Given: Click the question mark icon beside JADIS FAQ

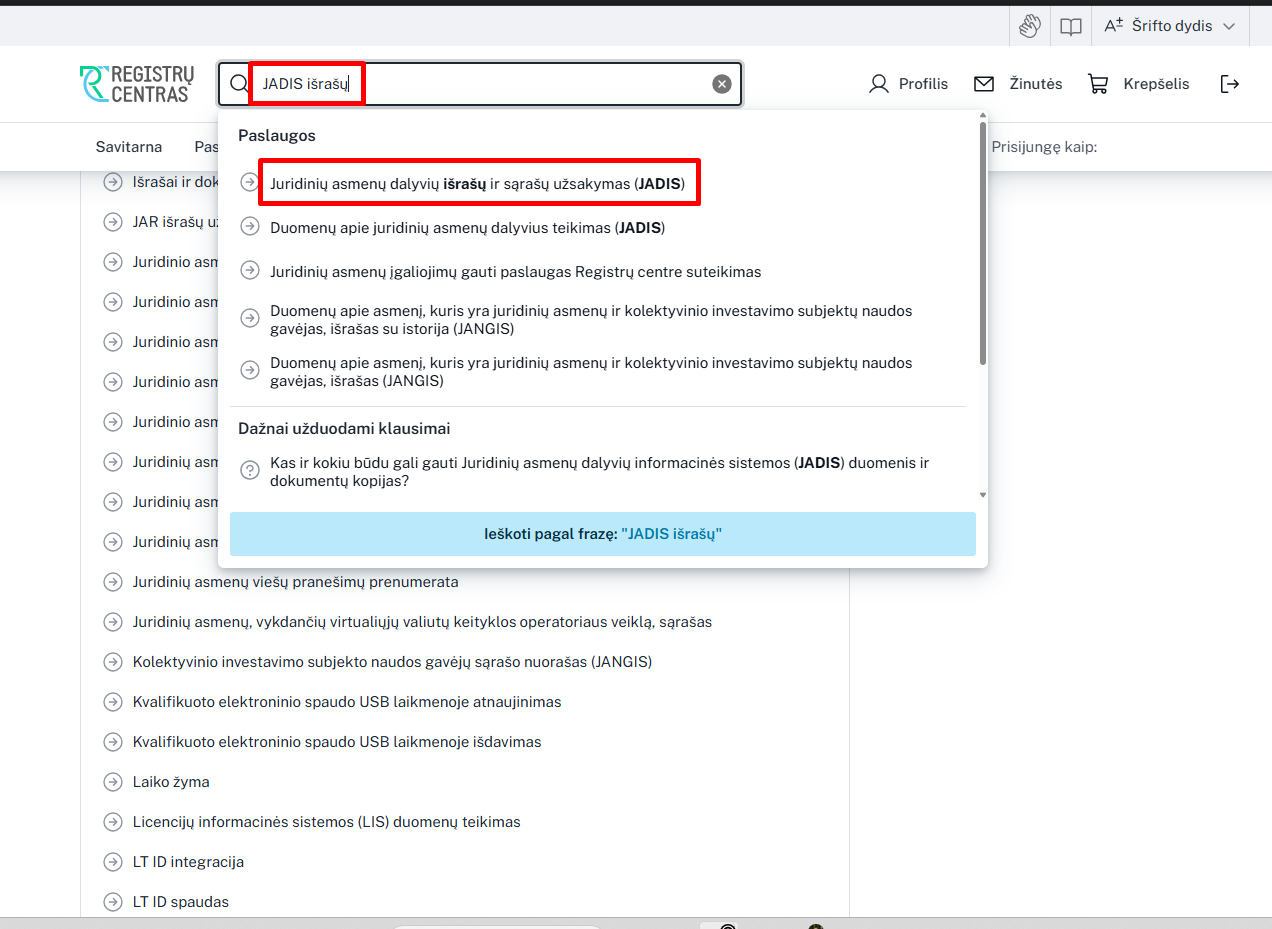Looking at the screenshot, I should click(250, 470).
